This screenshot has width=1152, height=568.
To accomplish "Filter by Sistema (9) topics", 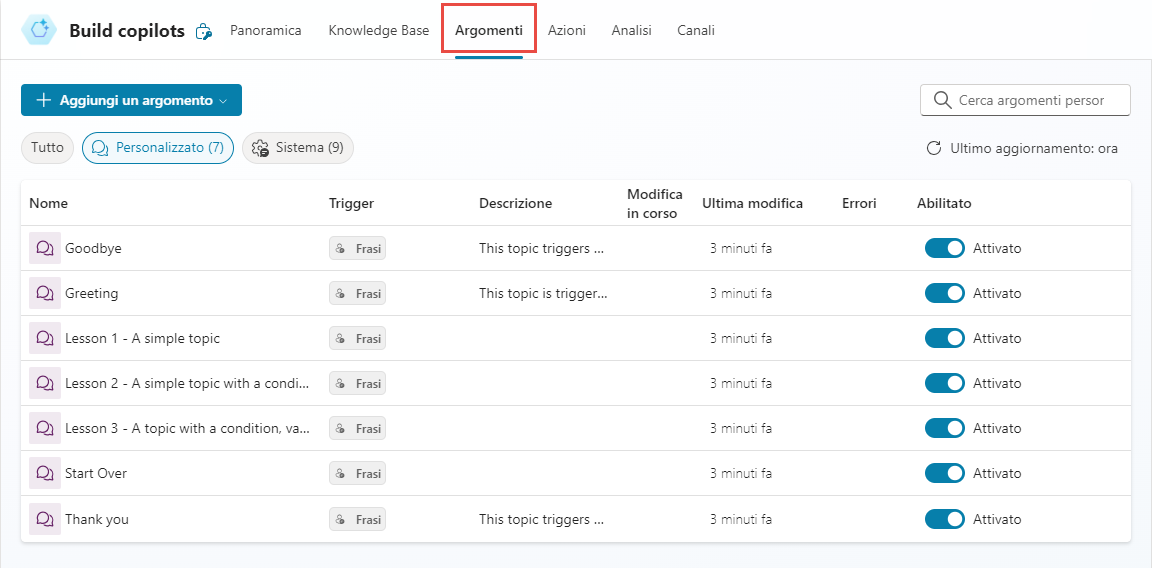I will click(x=298, y=148).
